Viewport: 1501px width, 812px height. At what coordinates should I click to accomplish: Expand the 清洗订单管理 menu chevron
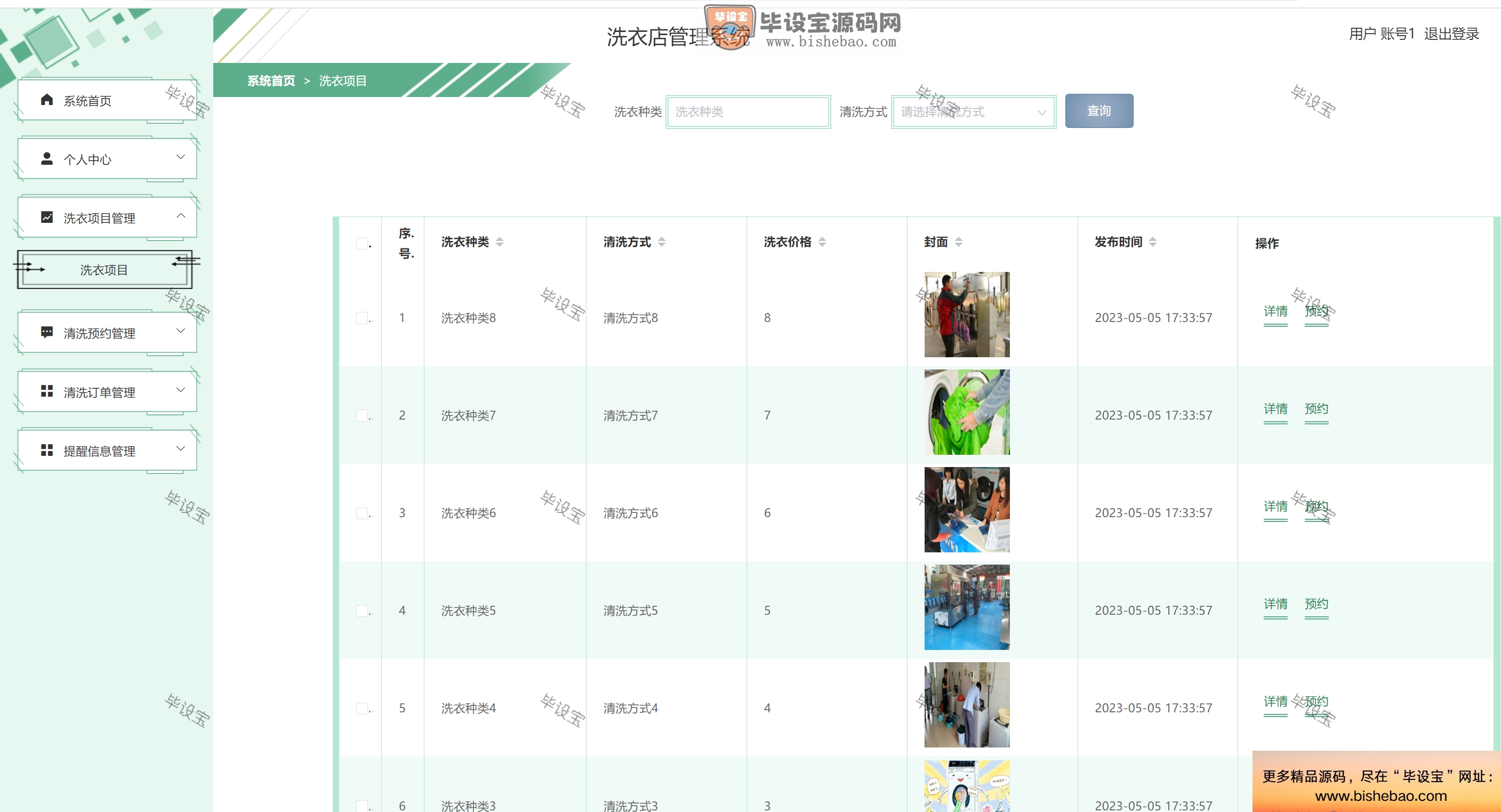(x=181, y=390)
